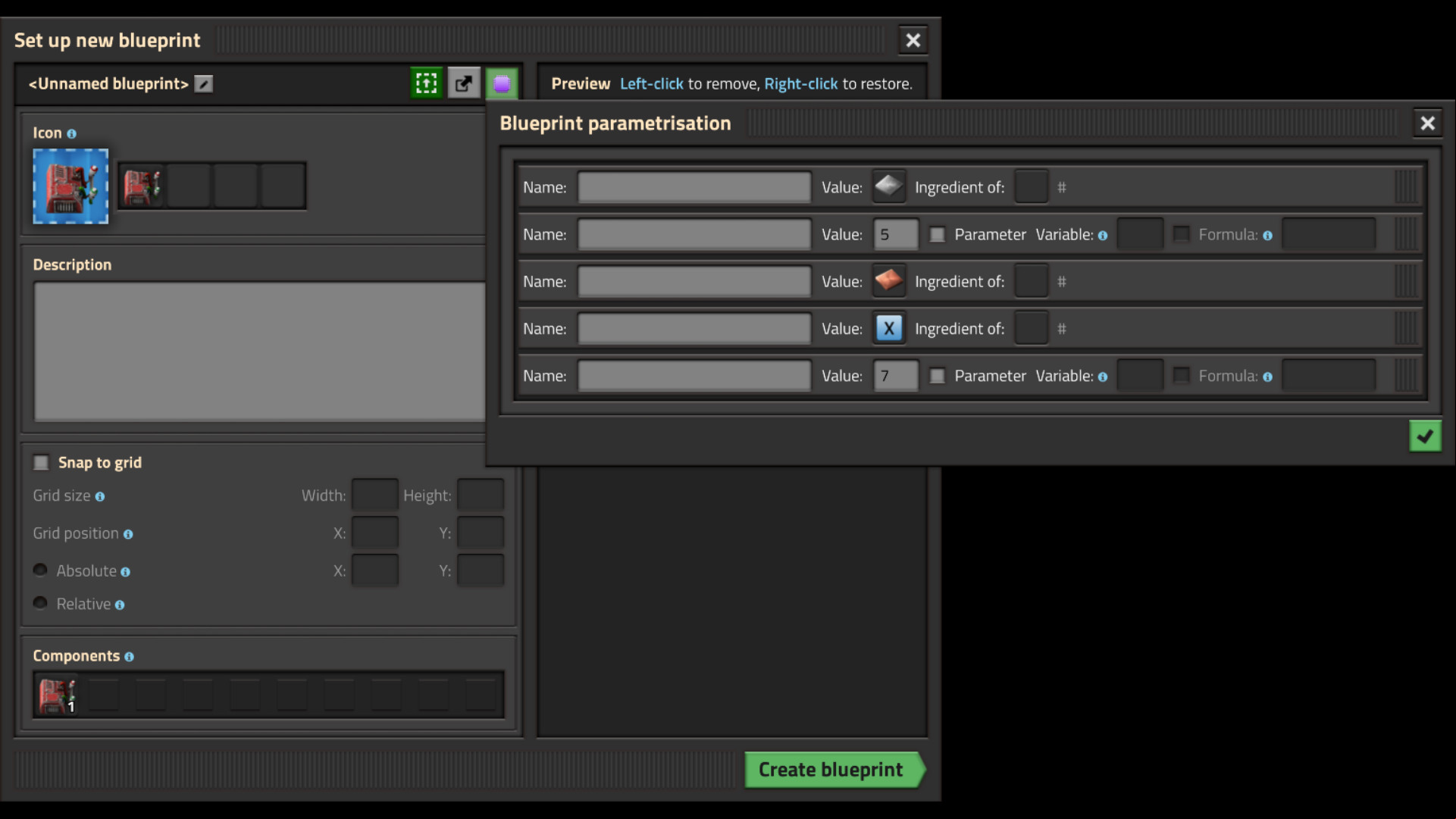Open Variable info icon in value 7 row

[1103, 377]
